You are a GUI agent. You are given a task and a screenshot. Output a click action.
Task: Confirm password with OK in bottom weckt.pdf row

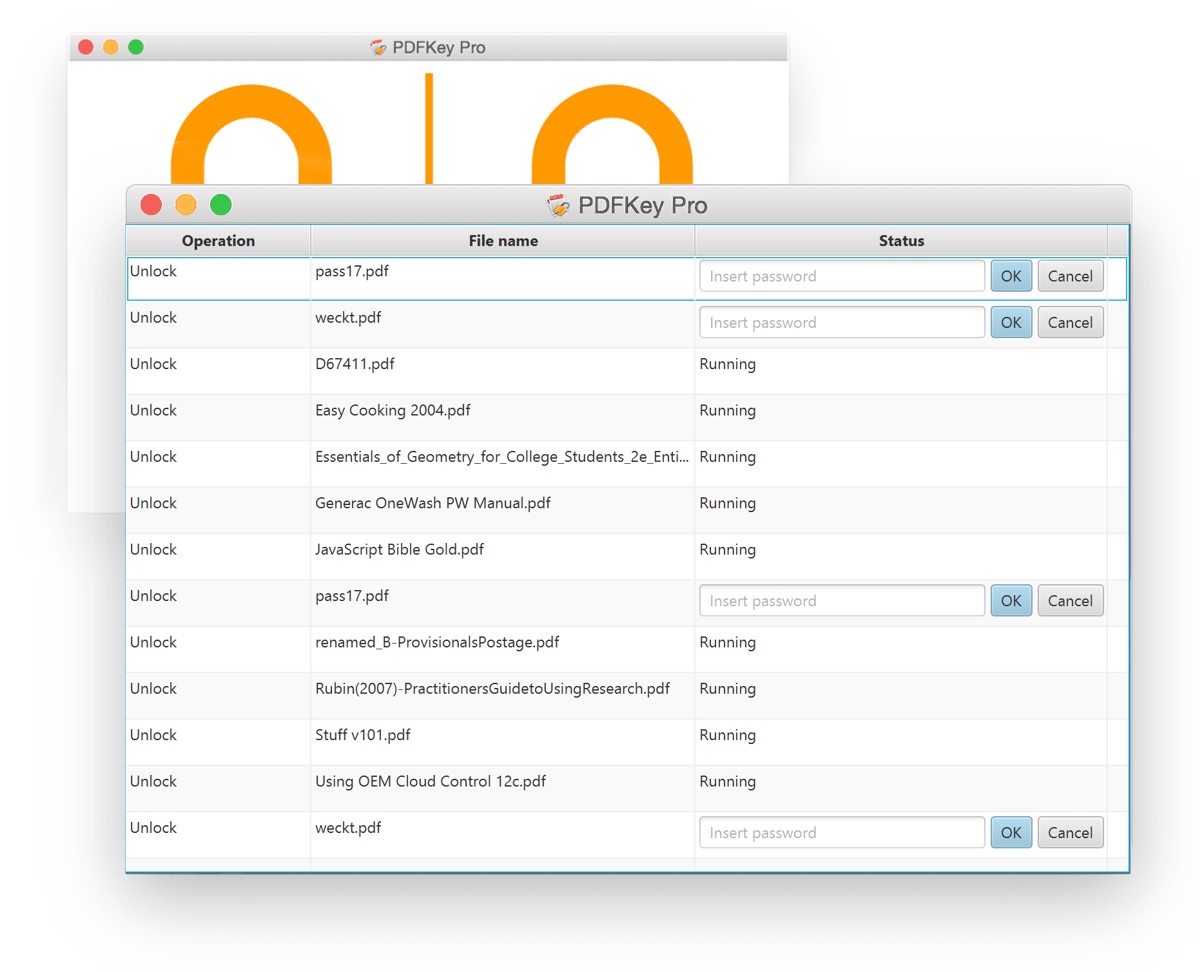pyautogui.click(x=1011, y=833)
